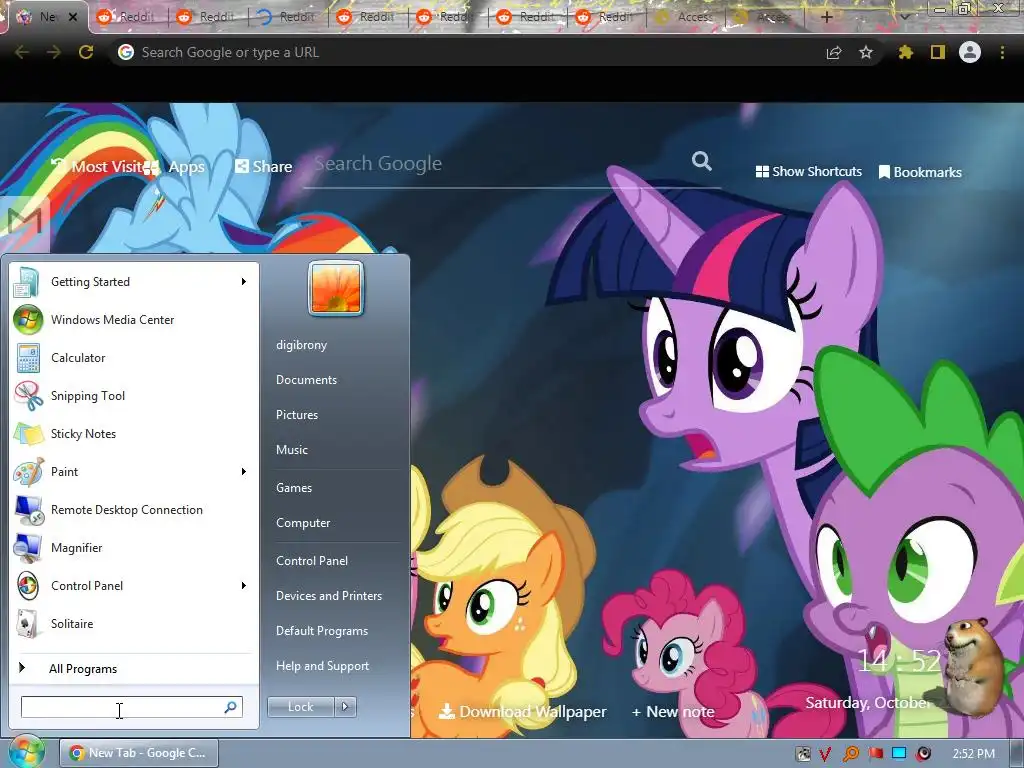Click the user account picture thumbnail
Viewport: 1024px width, 768px height.
click(x=336, y=288)
